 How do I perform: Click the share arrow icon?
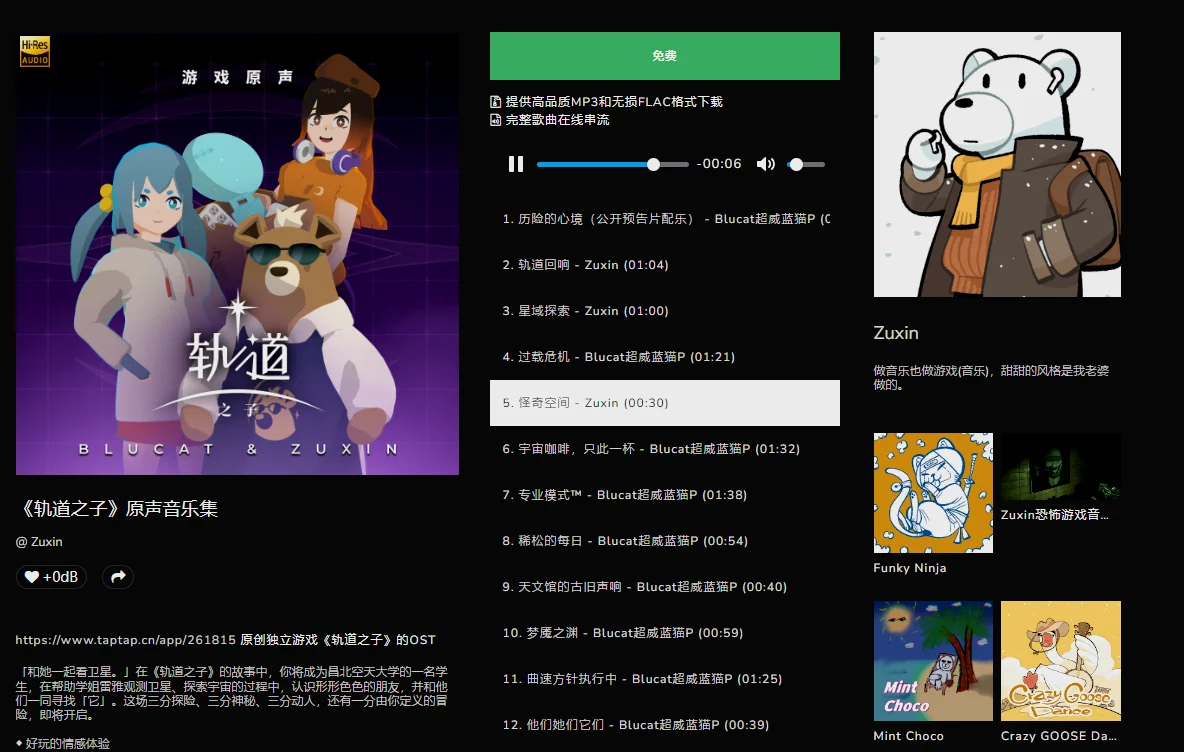117,577
